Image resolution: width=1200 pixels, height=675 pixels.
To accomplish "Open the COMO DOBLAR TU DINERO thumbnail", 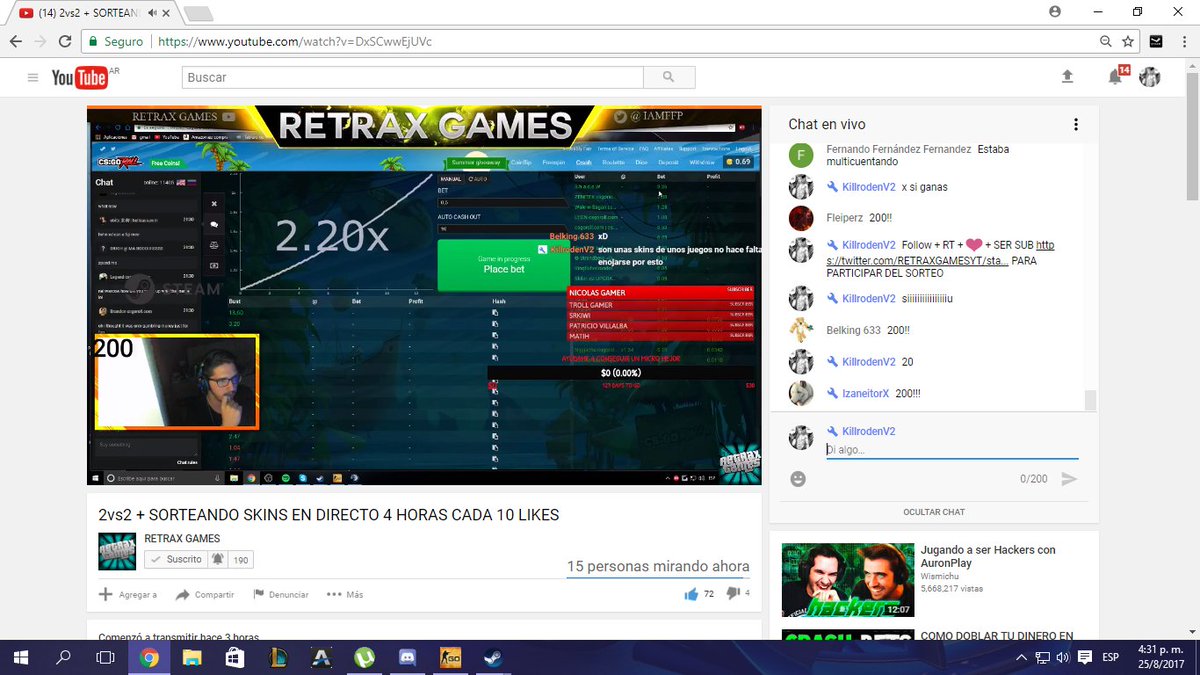I will (848, 635).
